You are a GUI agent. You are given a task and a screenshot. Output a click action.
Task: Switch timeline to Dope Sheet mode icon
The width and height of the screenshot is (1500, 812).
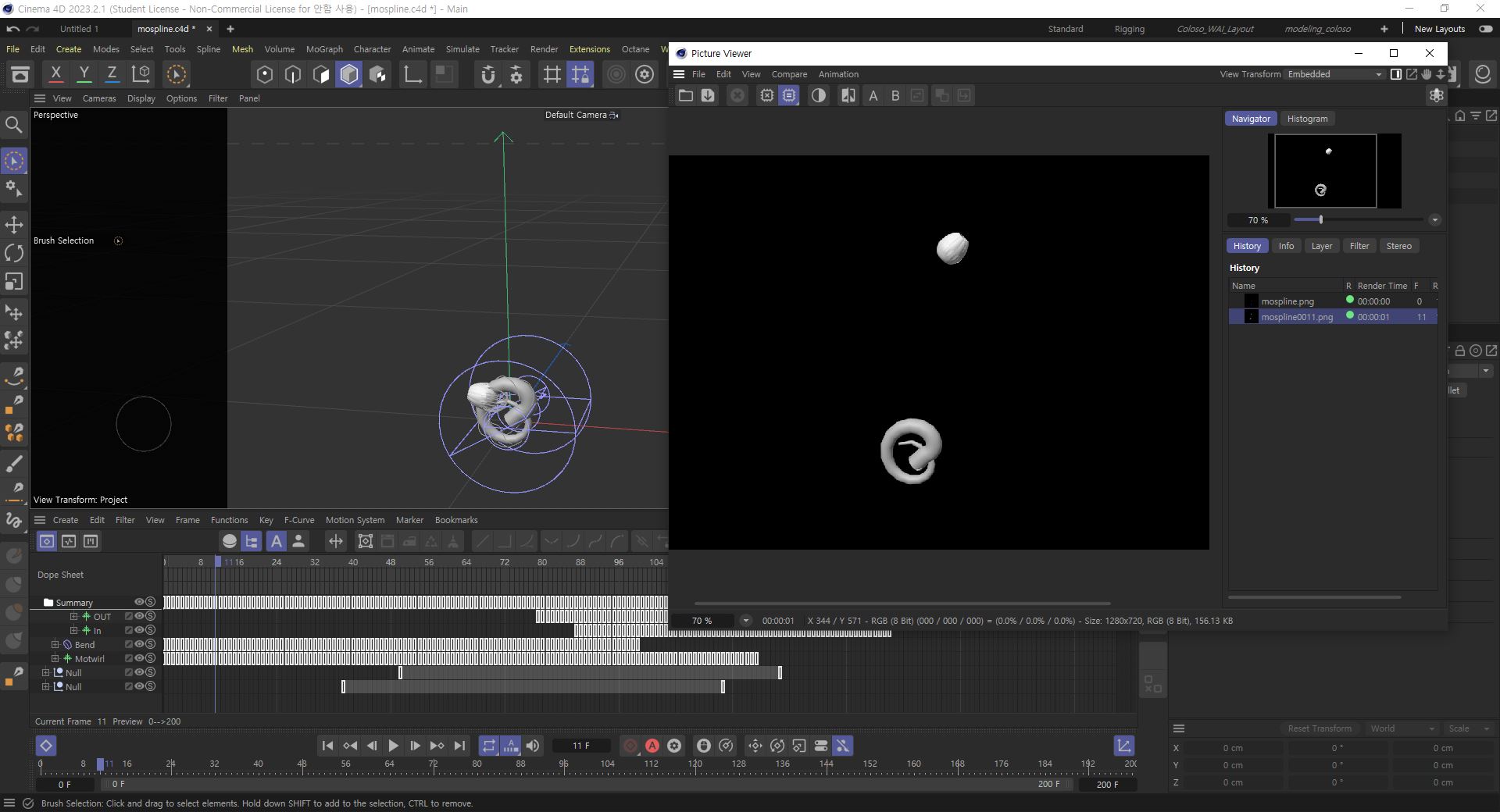pyautogui.click(x=47, y=541)
